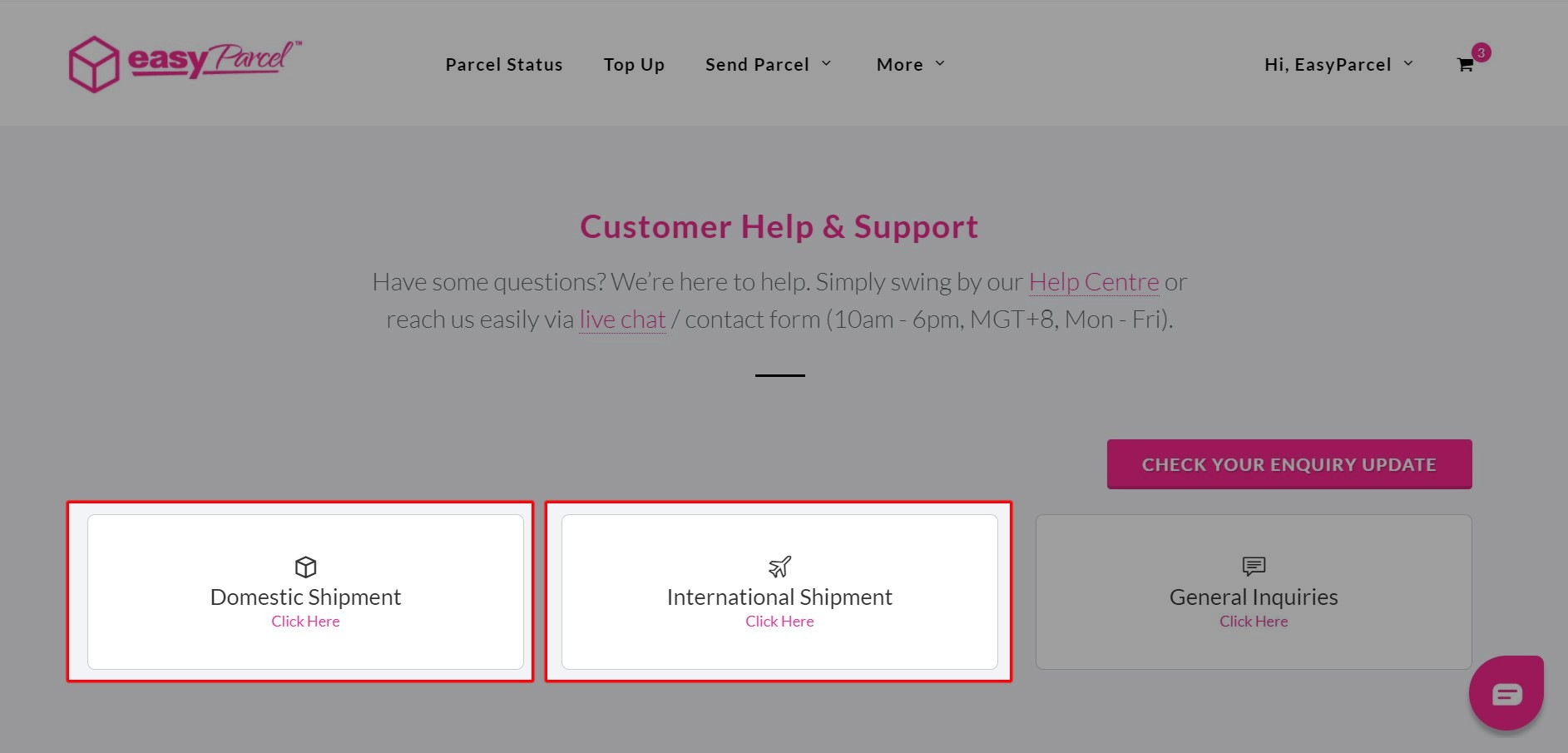Click the Domestic Shipment box icon
Viewport: 1568px width, 753px height.
[305, 567]
